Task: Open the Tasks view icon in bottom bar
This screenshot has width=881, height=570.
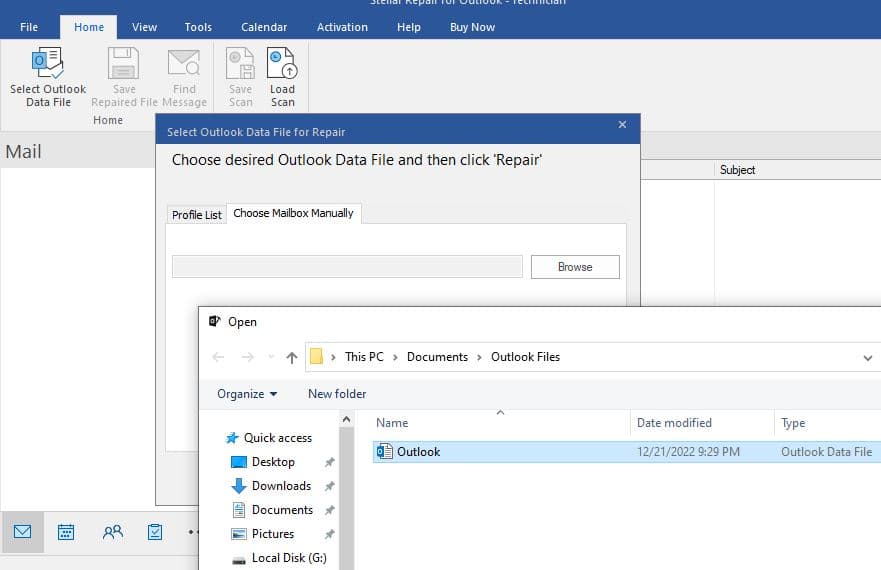Action: 155,532
